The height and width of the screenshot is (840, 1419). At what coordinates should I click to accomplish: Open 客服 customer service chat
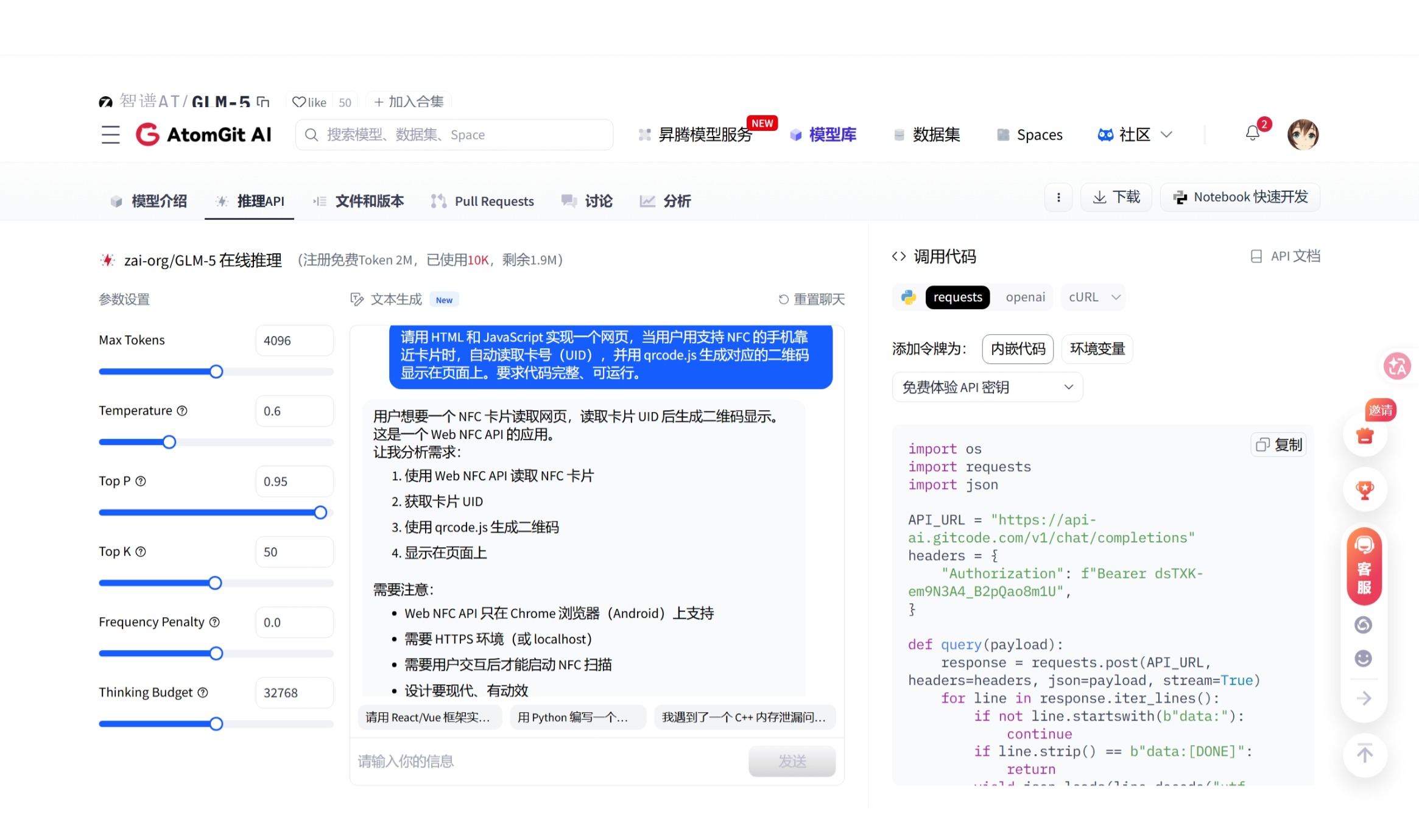click(1364, 566)
